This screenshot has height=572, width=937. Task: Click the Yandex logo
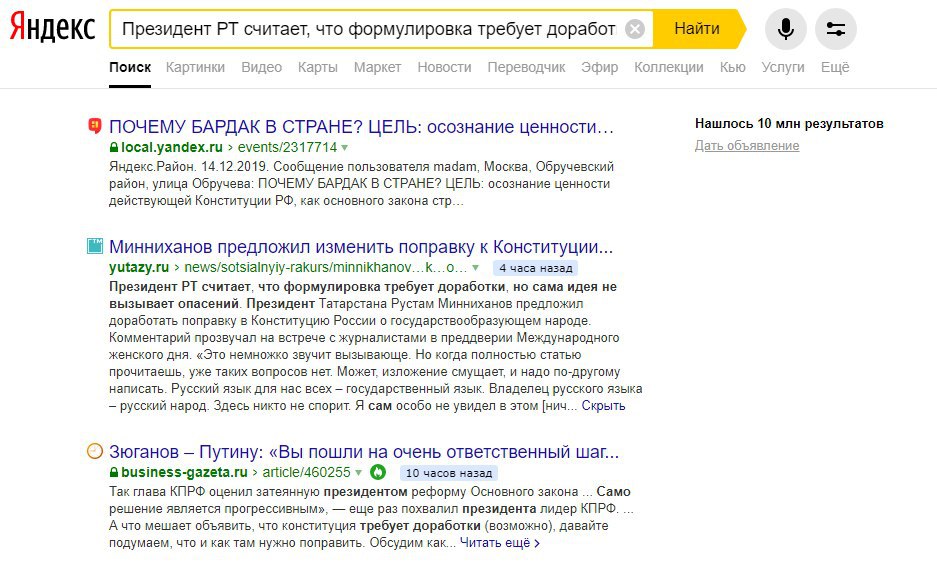coord(53,28)
